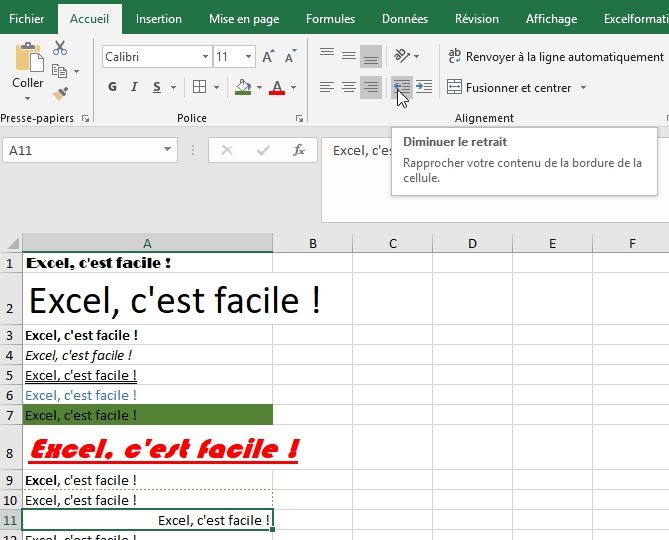
Task: Select the green filled cell A7
Action: point(147,415)
